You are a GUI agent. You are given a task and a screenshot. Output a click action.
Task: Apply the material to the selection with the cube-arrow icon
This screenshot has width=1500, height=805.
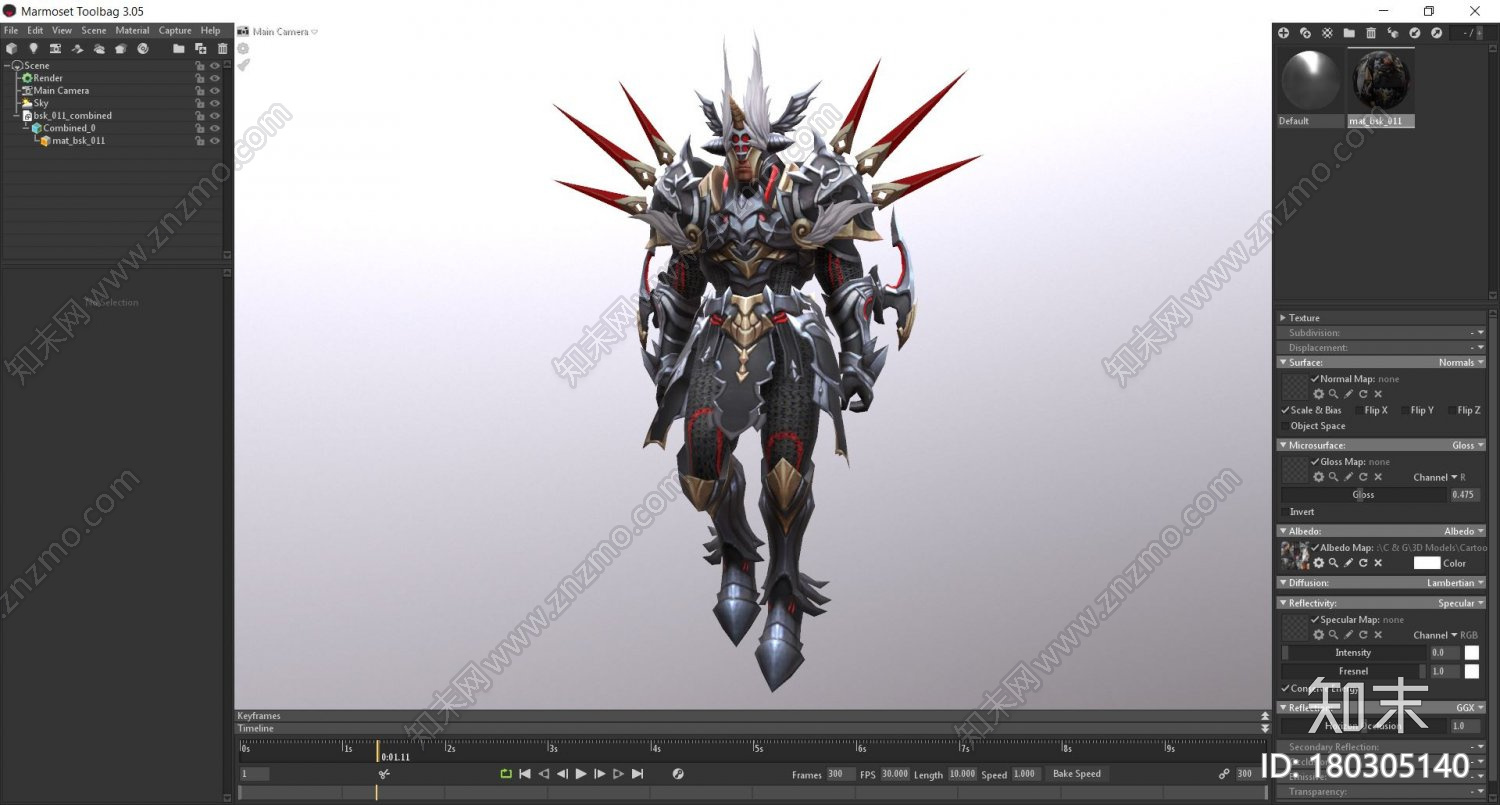[x=1393, y=33]
